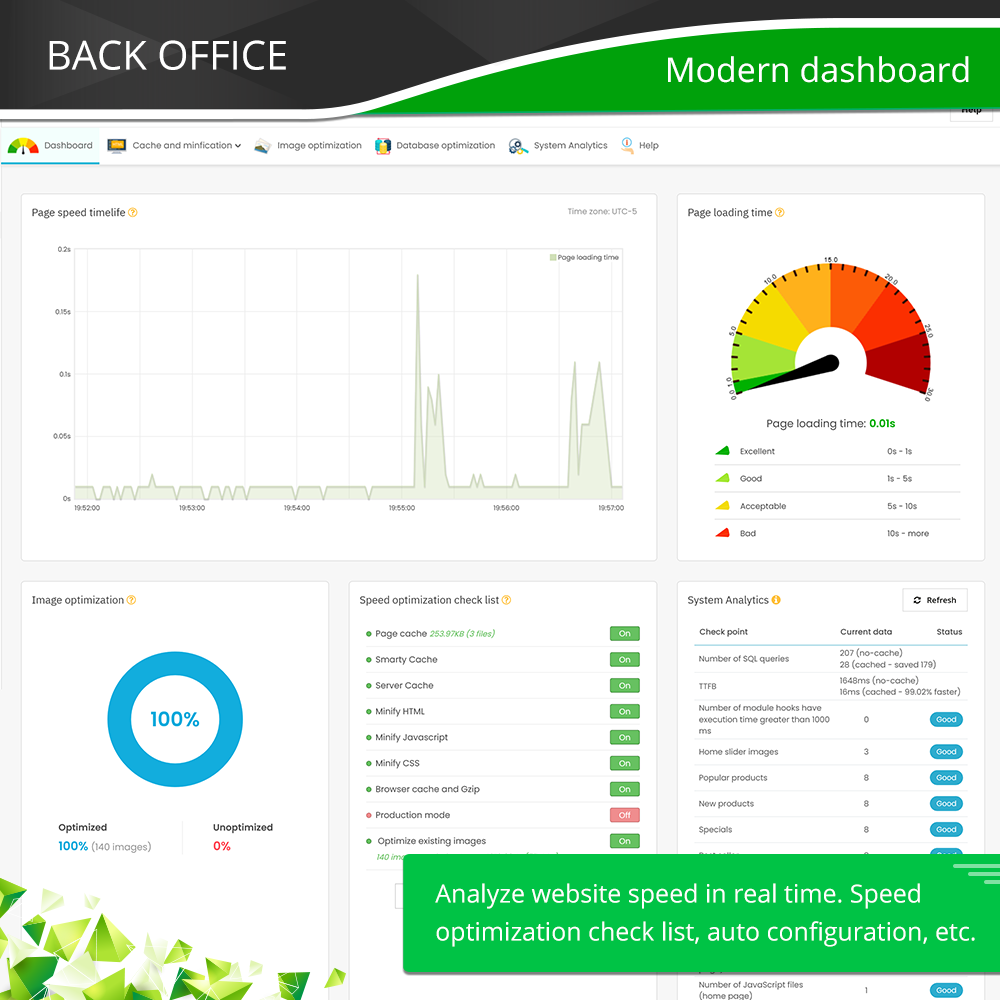Click the System Analytics gears icon
Screen dimensions: 1000x1000
click(x=518, y=145)
